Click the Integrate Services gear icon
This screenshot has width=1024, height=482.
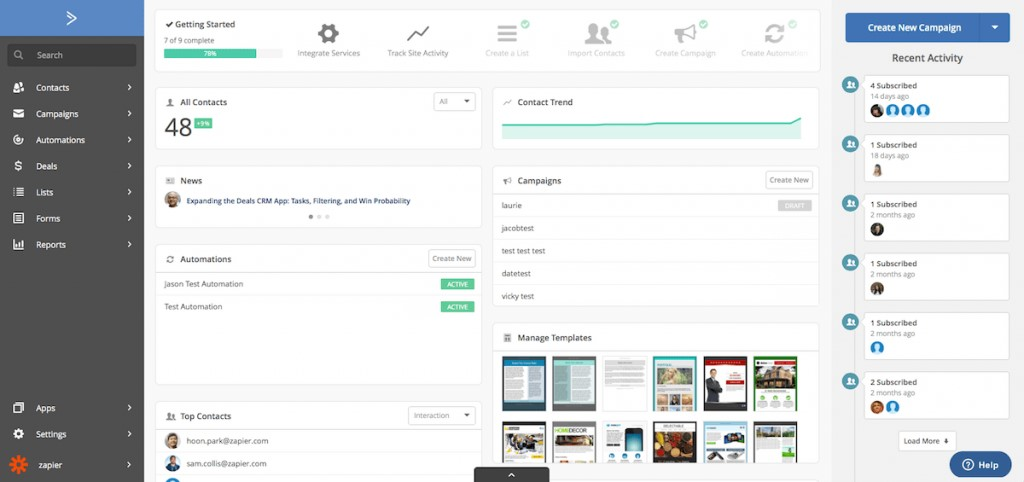[x=328, y=33]
